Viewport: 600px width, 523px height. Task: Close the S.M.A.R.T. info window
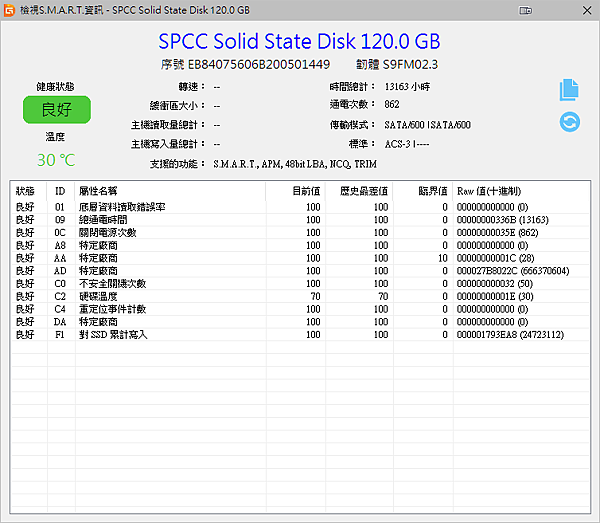[x=587, y=10]
